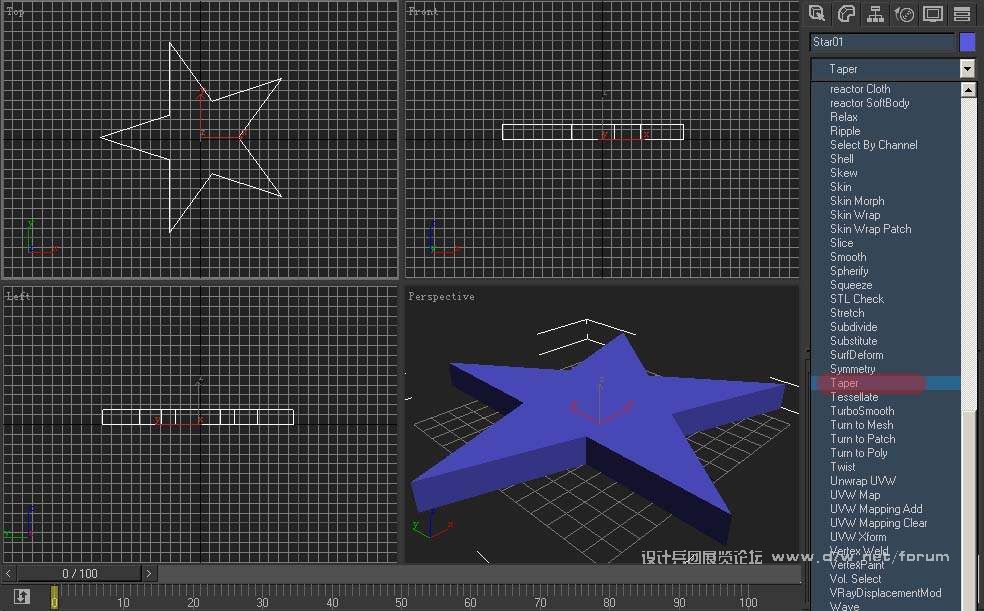Choose Skin Morph from the list

(x=857, y=201)
